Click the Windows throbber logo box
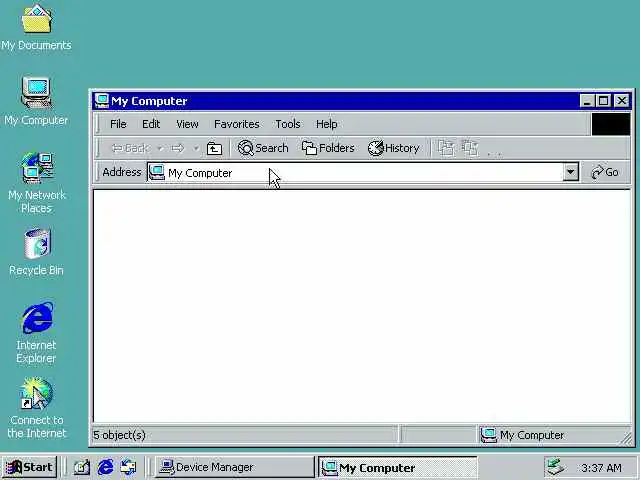This screenshot has width=640, height=480. coord(611,124)
